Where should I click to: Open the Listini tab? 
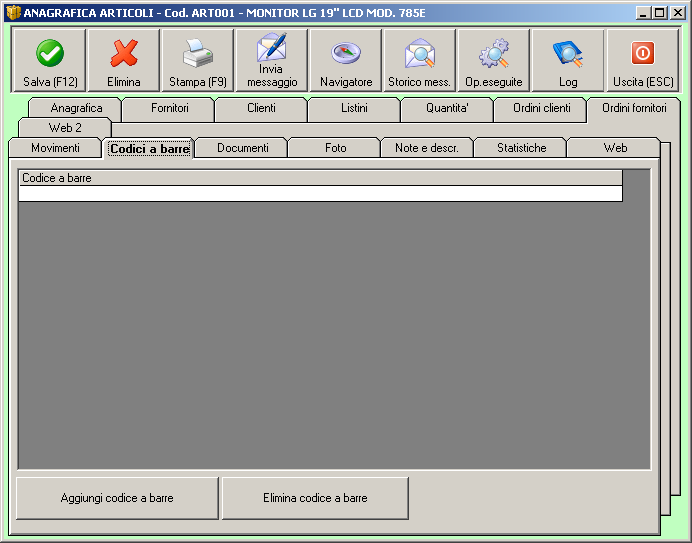[354, 108]
